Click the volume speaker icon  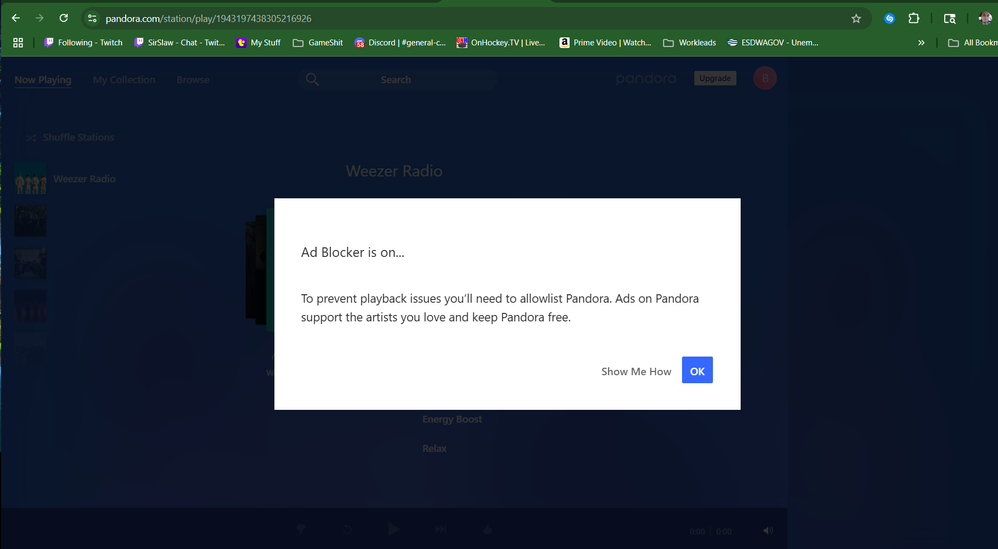coord(768,531)
